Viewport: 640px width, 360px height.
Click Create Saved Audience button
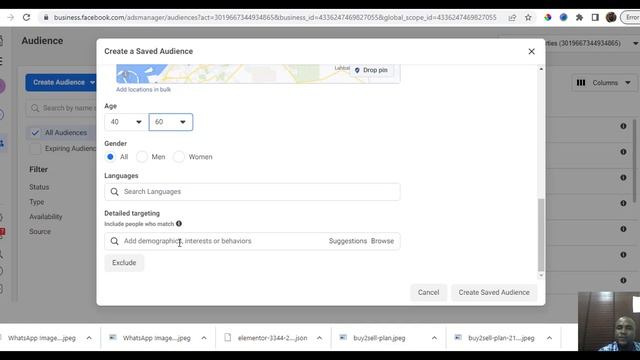(x=494, y=293)
